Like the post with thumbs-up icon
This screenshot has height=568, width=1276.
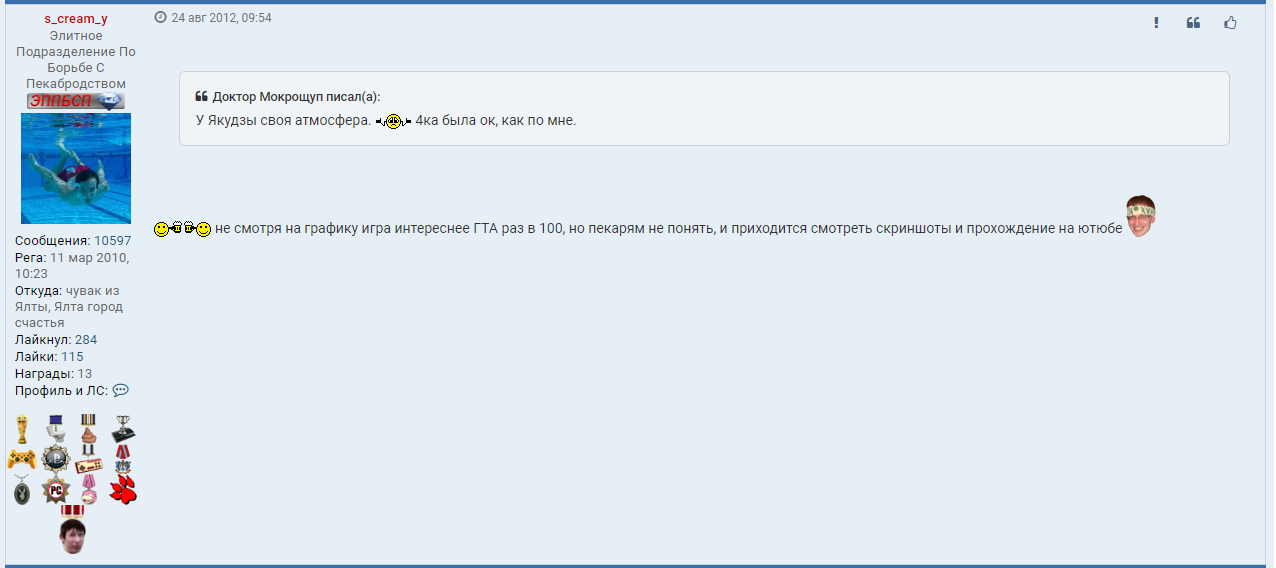(1230, 23)
